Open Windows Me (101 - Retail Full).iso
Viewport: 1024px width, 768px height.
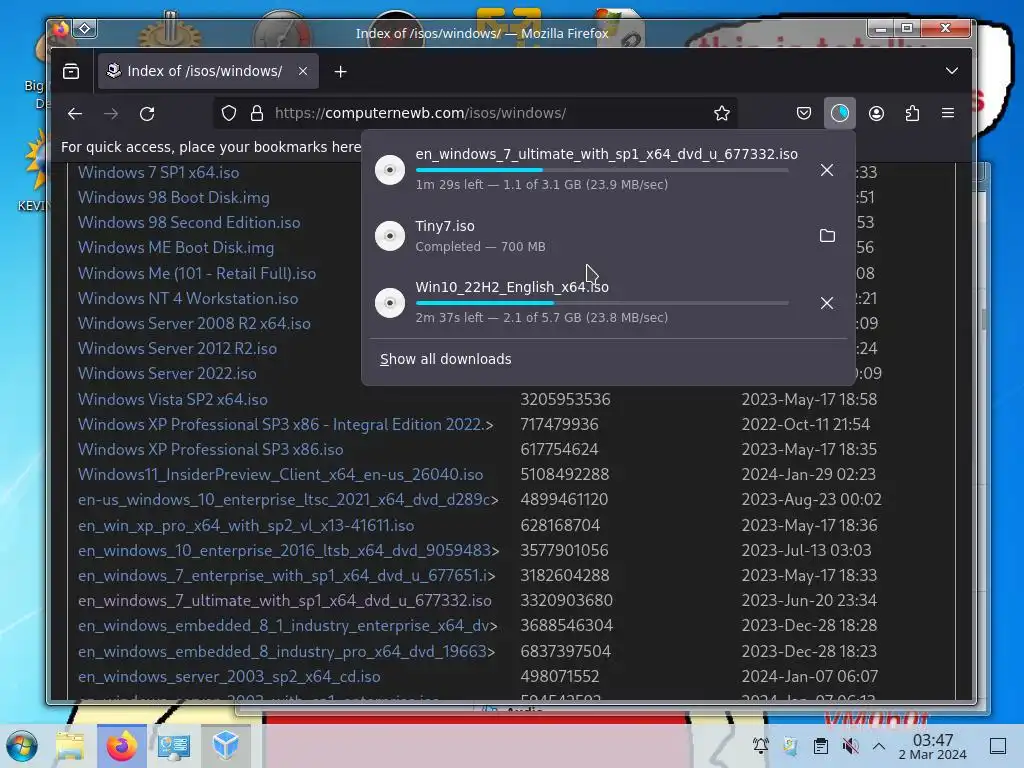click(x=197, y=273)
